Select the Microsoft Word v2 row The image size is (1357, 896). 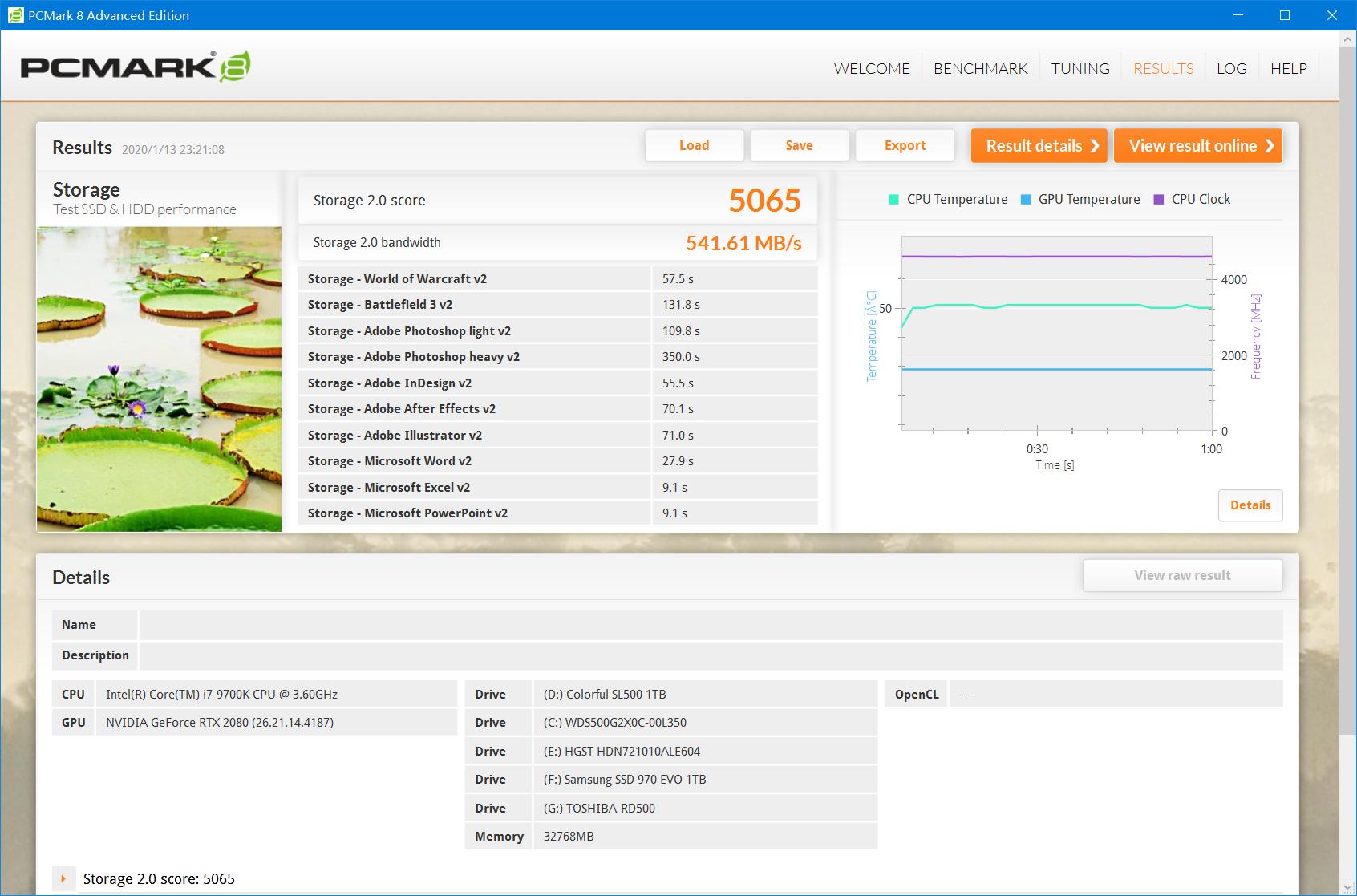point(557,461)
